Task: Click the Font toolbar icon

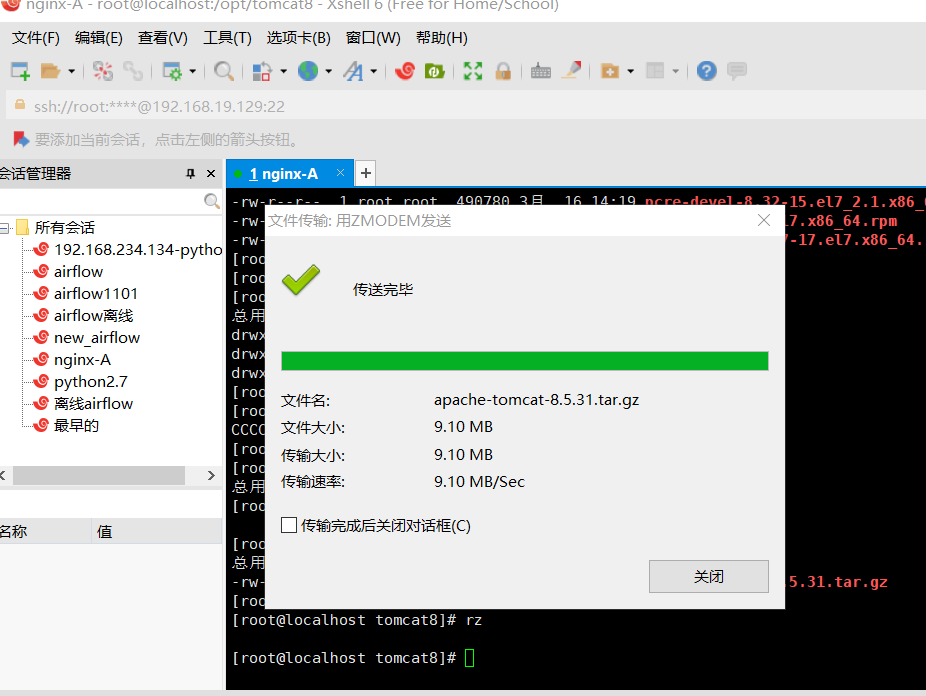Action: coord(353,71)
